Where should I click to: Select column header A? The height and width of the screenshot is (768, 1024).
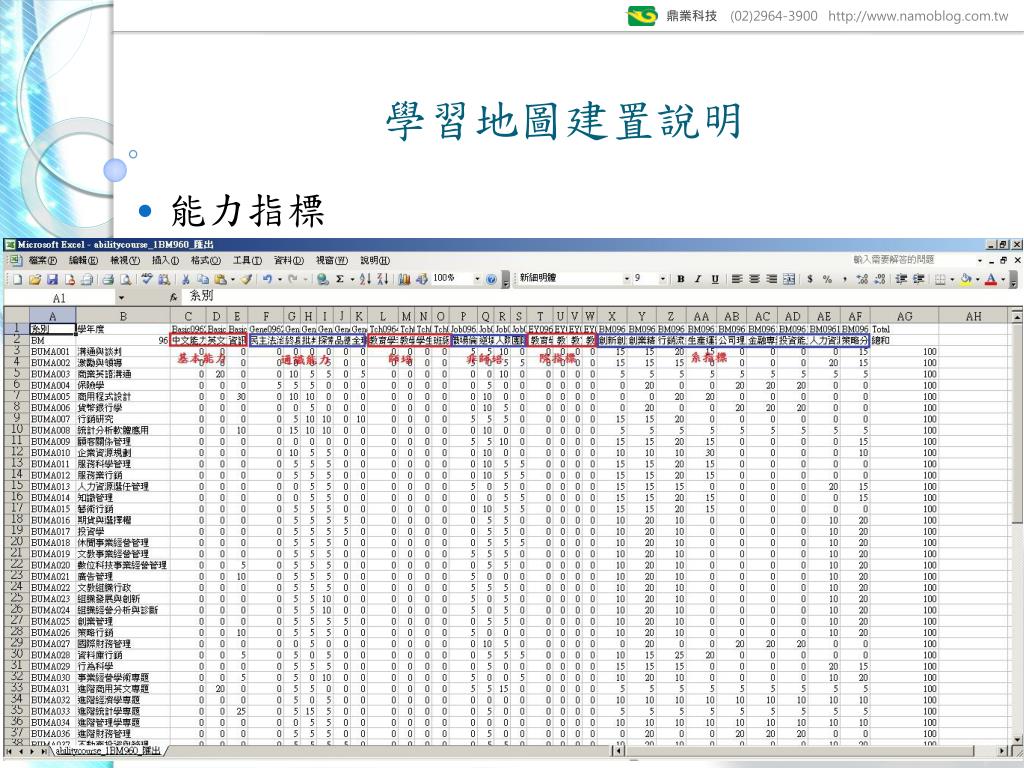pyautogui.click(x=52, y=316)
